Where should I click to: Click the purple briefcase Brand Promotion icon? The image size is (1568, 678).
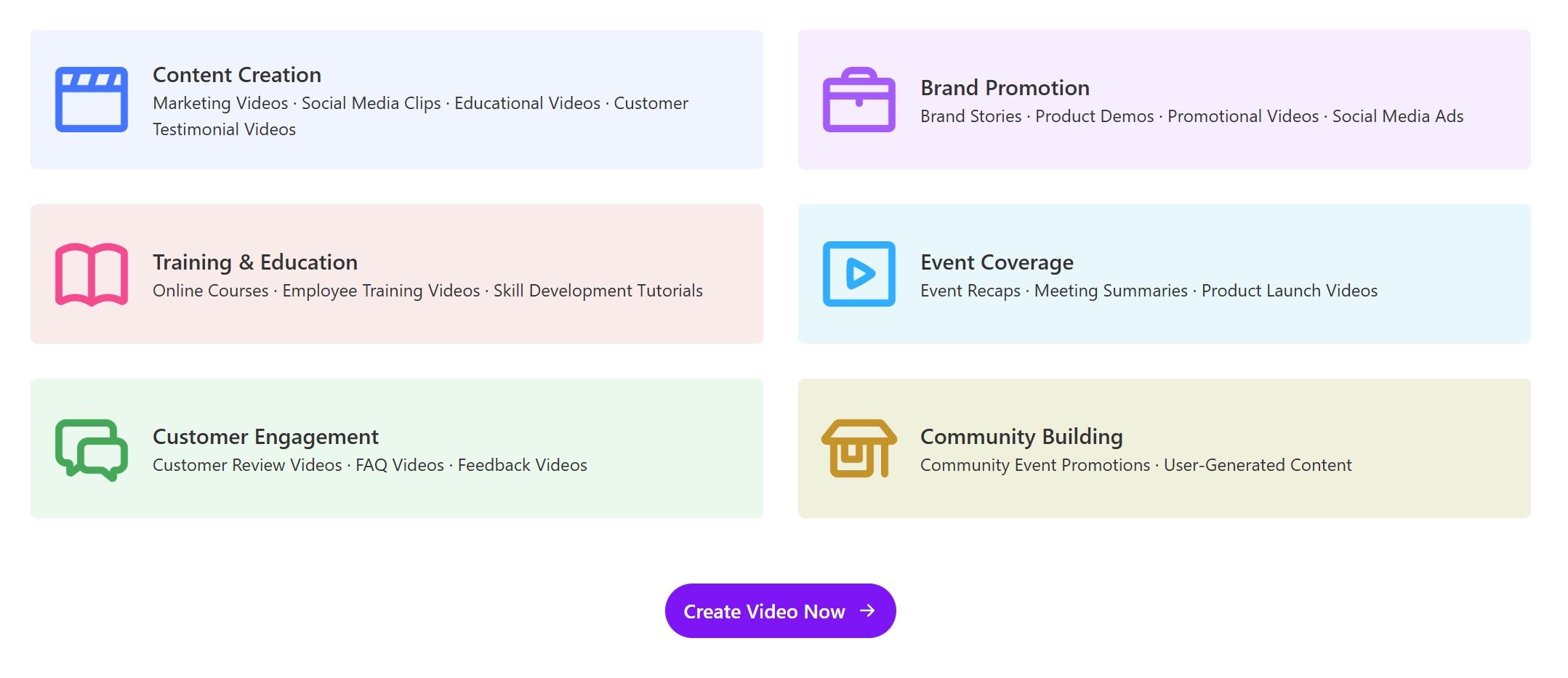tap(859, 100)
